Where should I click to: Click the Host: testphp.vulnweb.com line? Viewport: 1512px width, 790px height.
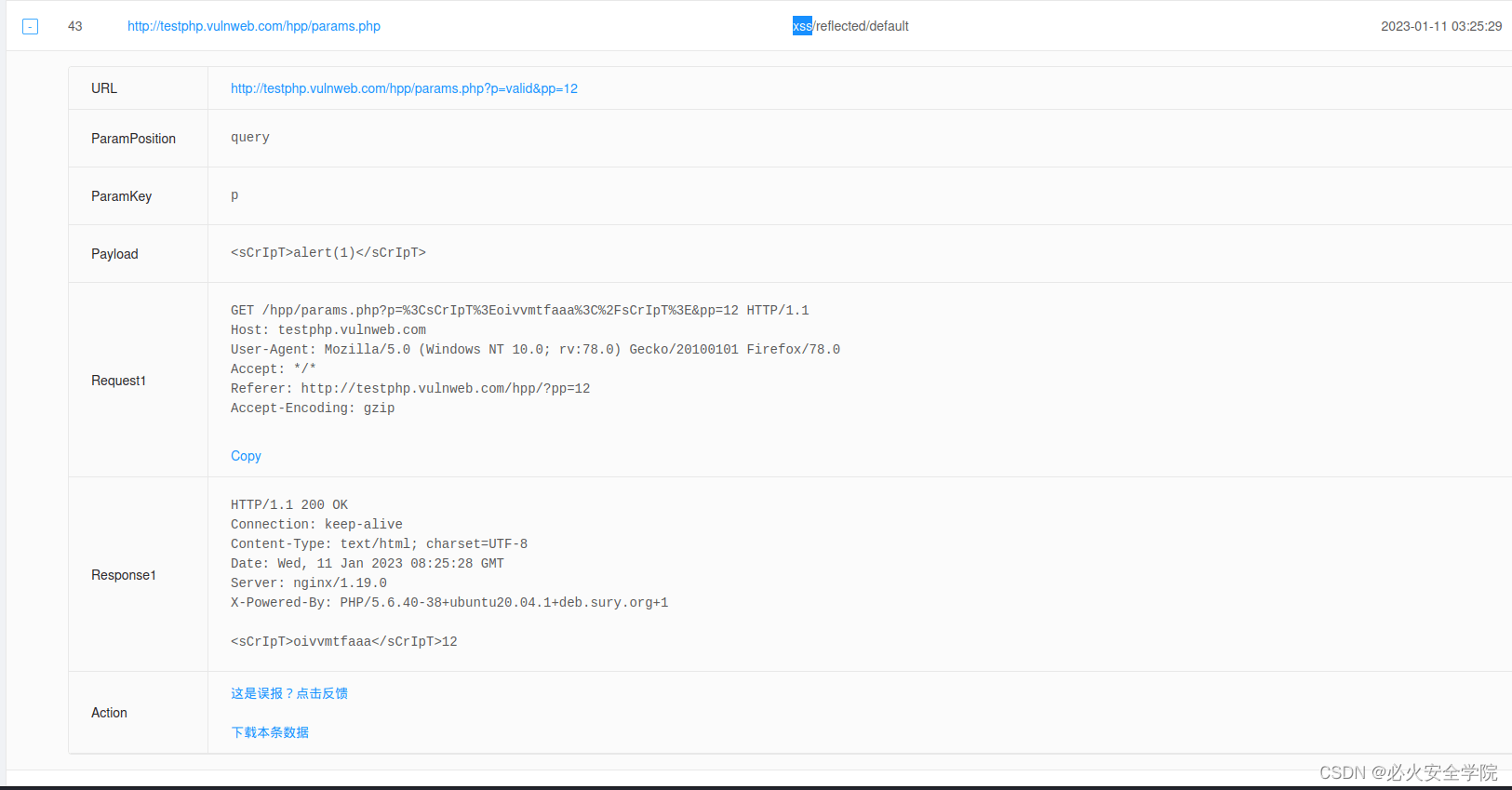point(328,330)
